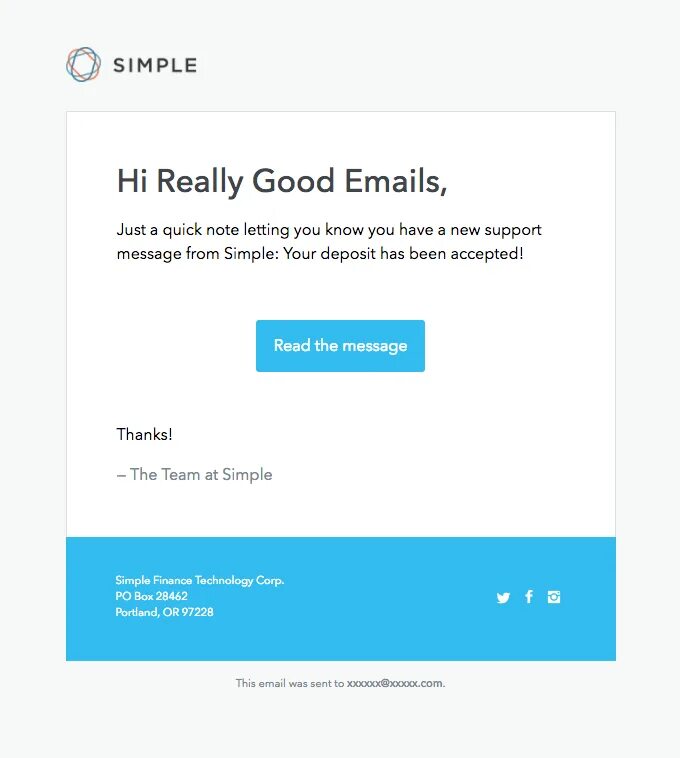Click "Simple Finance Technology Corp." footer line

(x=199, y=580)
